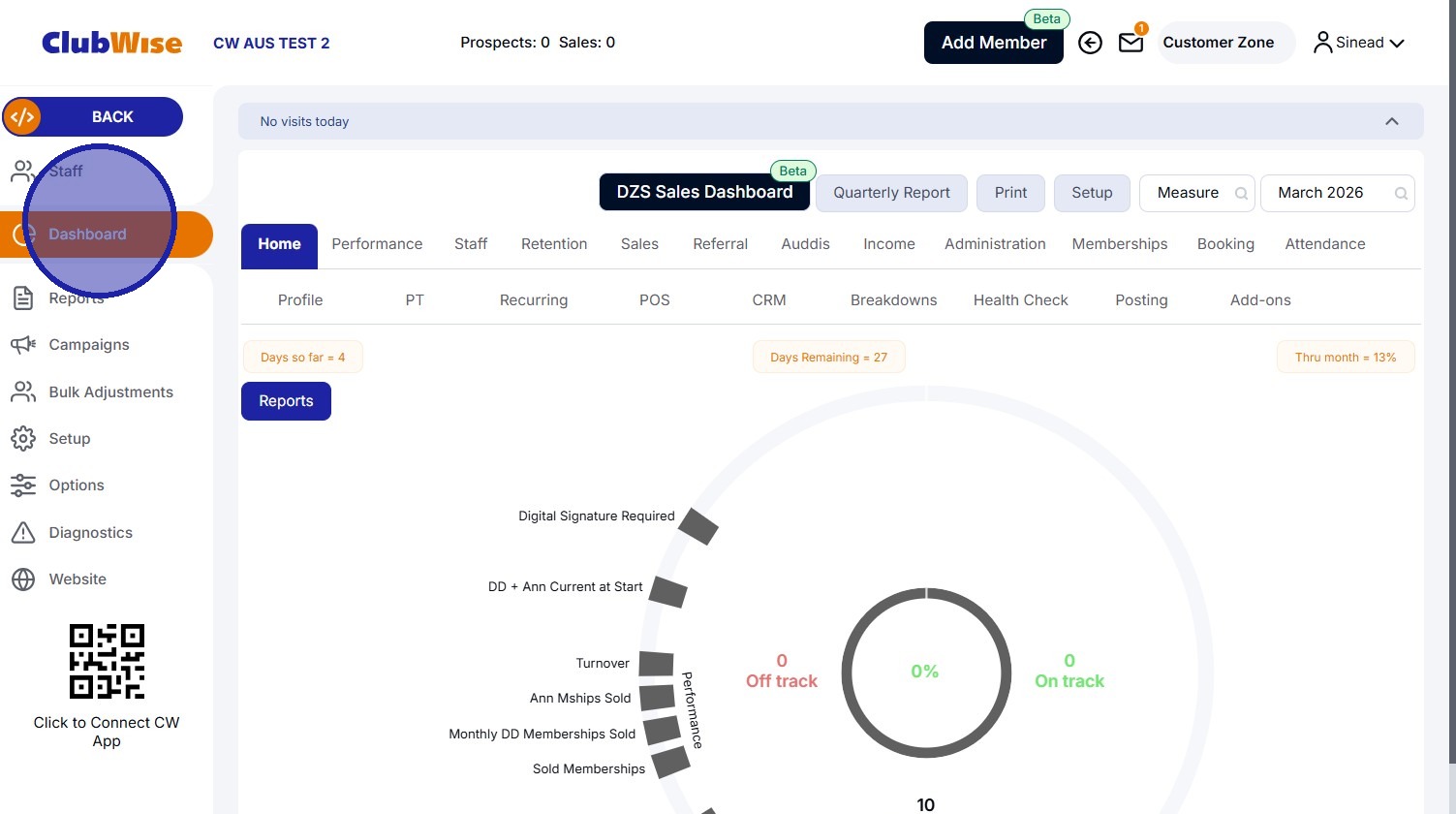Collapse the No visits today panel chevron
The height and width of the screenshot is (814, 1456).
tap(1392, 121)
